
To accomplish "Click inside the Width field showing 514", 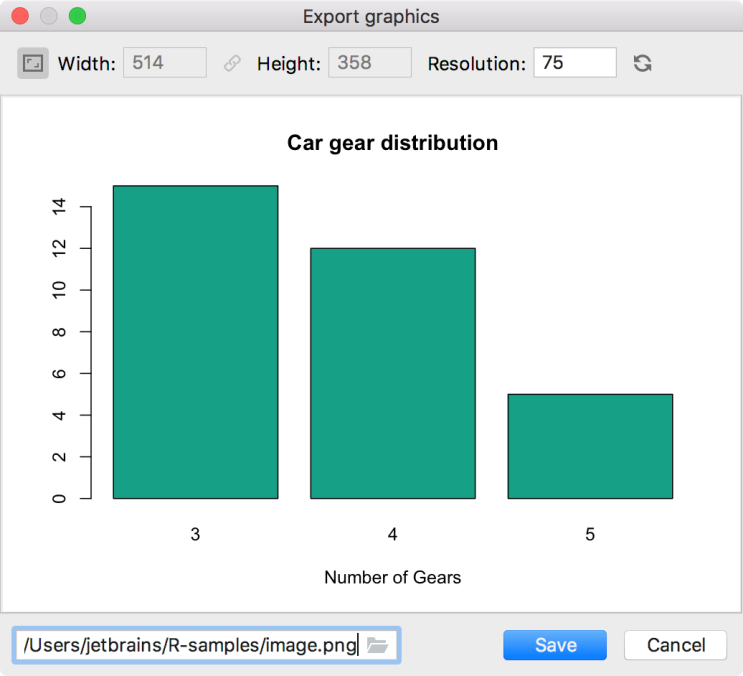I will (165, 63).
